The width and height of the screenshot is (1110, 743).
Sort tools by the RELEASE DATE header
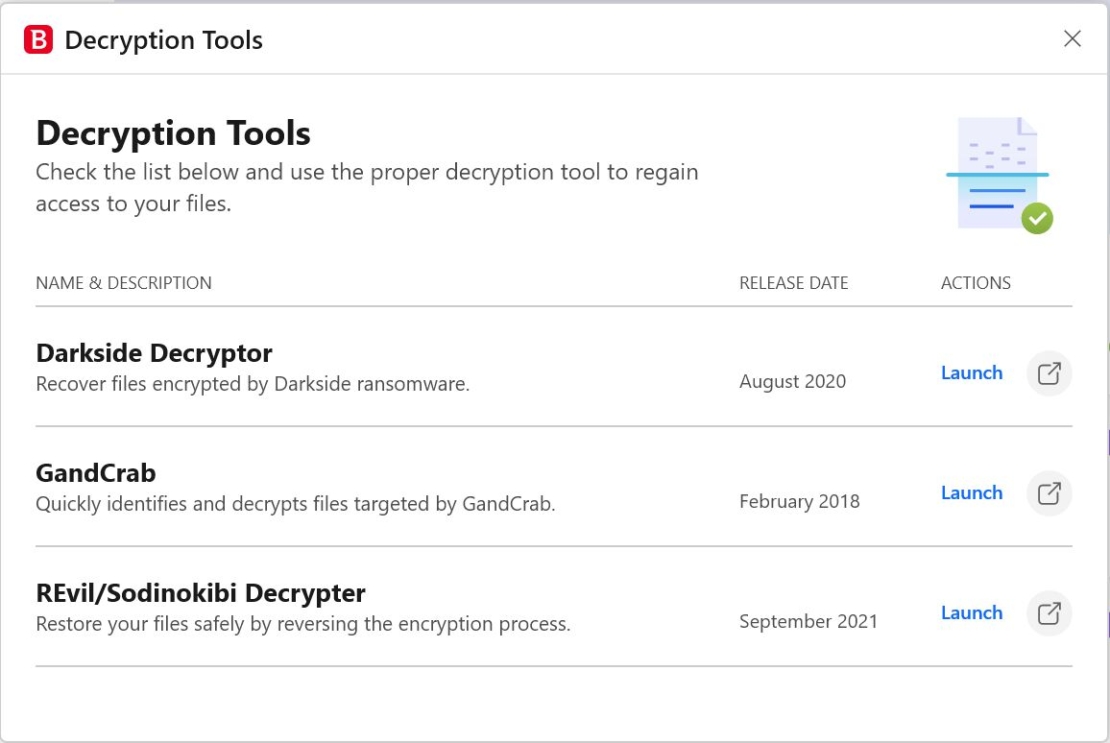[794, 283]
